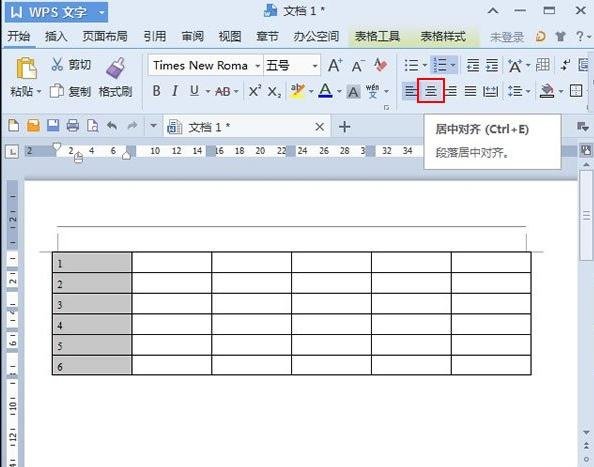Toggle italic formatting
Viewport: 594px width, 467px height.
175,91
